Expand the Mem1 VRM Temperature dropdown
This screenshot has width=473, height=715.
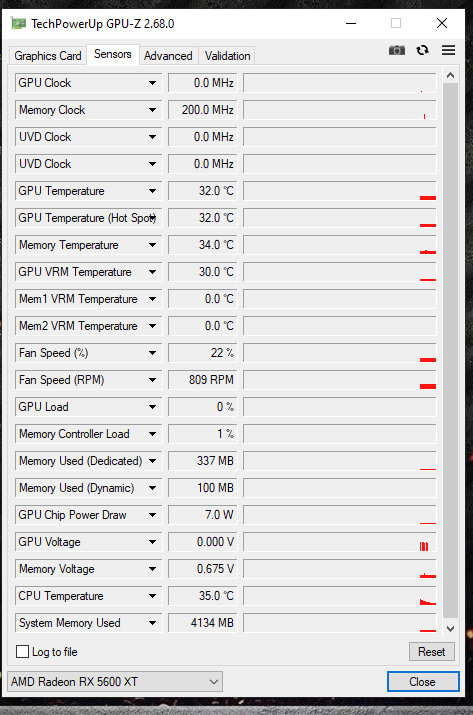(x=152, y=299)
